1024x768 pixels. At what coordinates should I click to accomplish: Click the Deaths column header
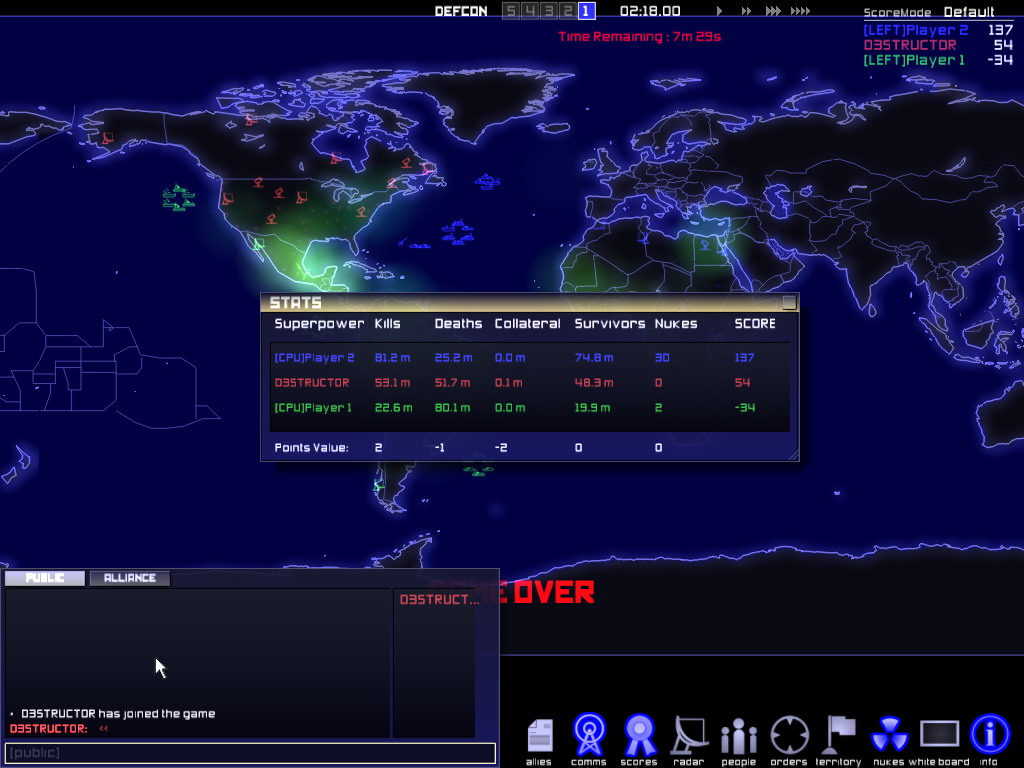[458, 323]
